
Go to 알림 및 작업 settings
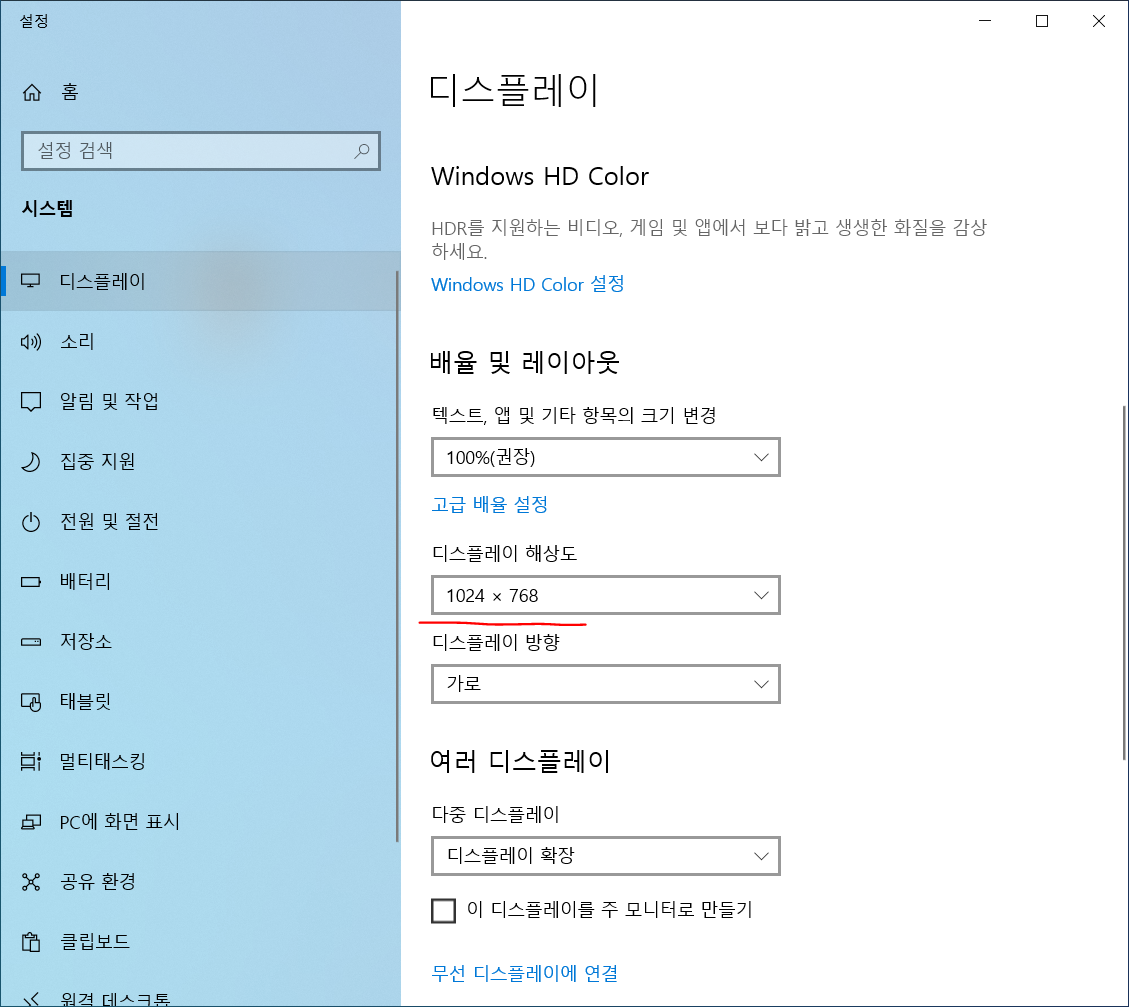pyautogui.click(x=199, y=402)
